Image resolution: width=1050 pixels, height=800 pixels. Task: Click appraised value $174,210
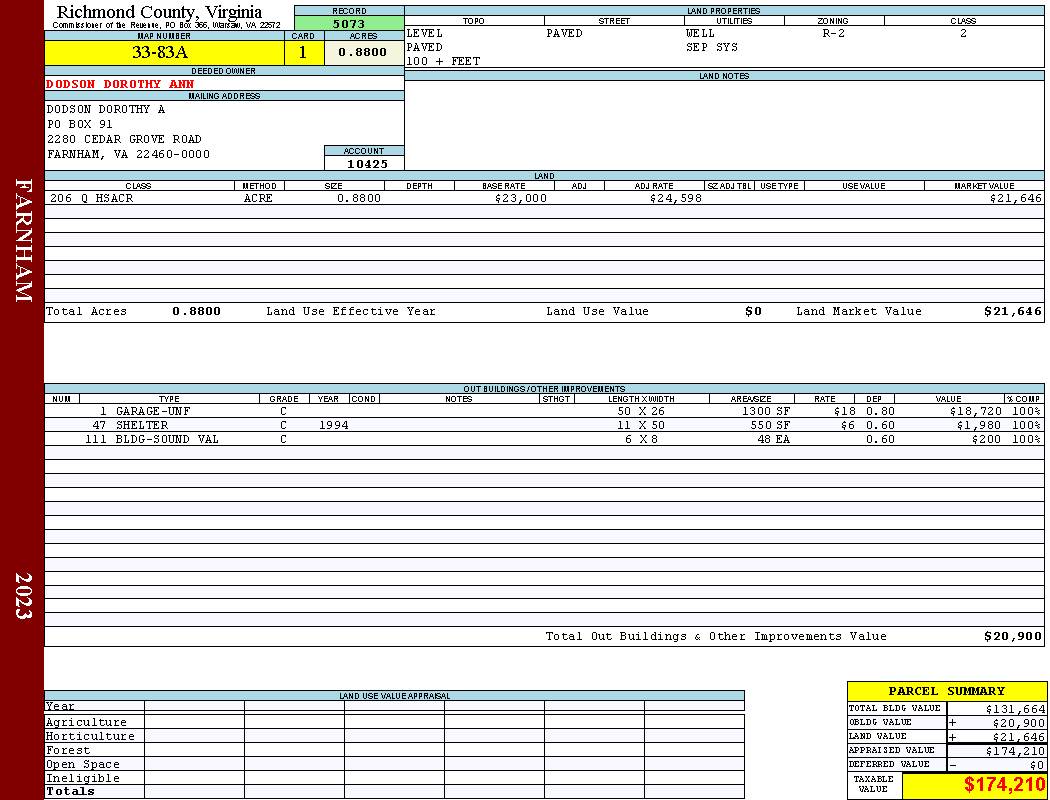(x=1015, y=751)
